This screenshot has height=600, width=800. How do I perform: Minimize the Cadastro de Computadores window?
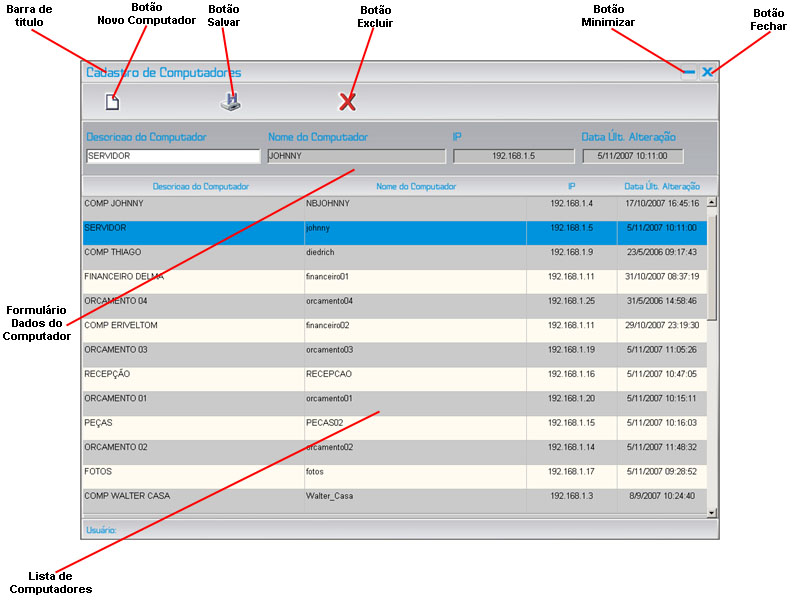[688, 72]
